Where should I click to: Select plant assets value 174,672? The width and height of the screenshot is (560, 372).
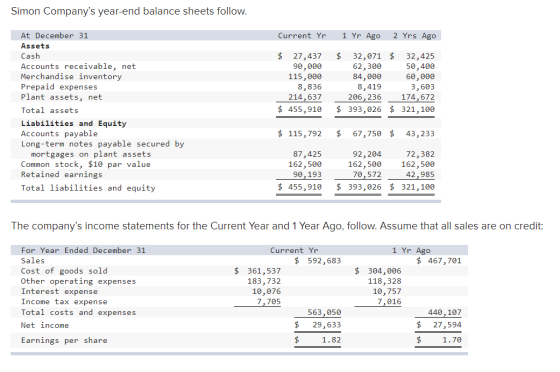coord(418,97)
